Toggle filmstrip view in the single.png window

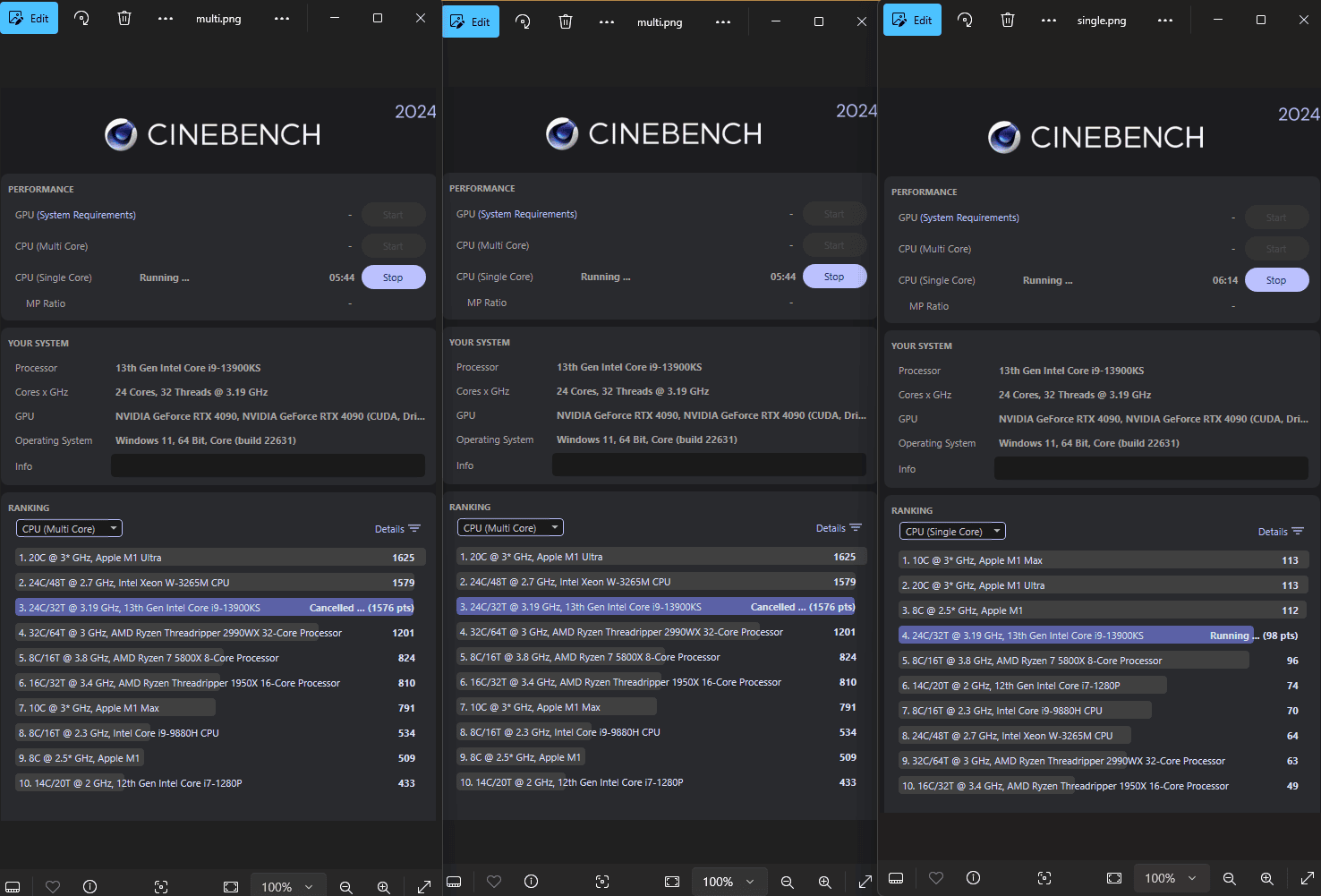pyautogui.click(x=896, y=878)
